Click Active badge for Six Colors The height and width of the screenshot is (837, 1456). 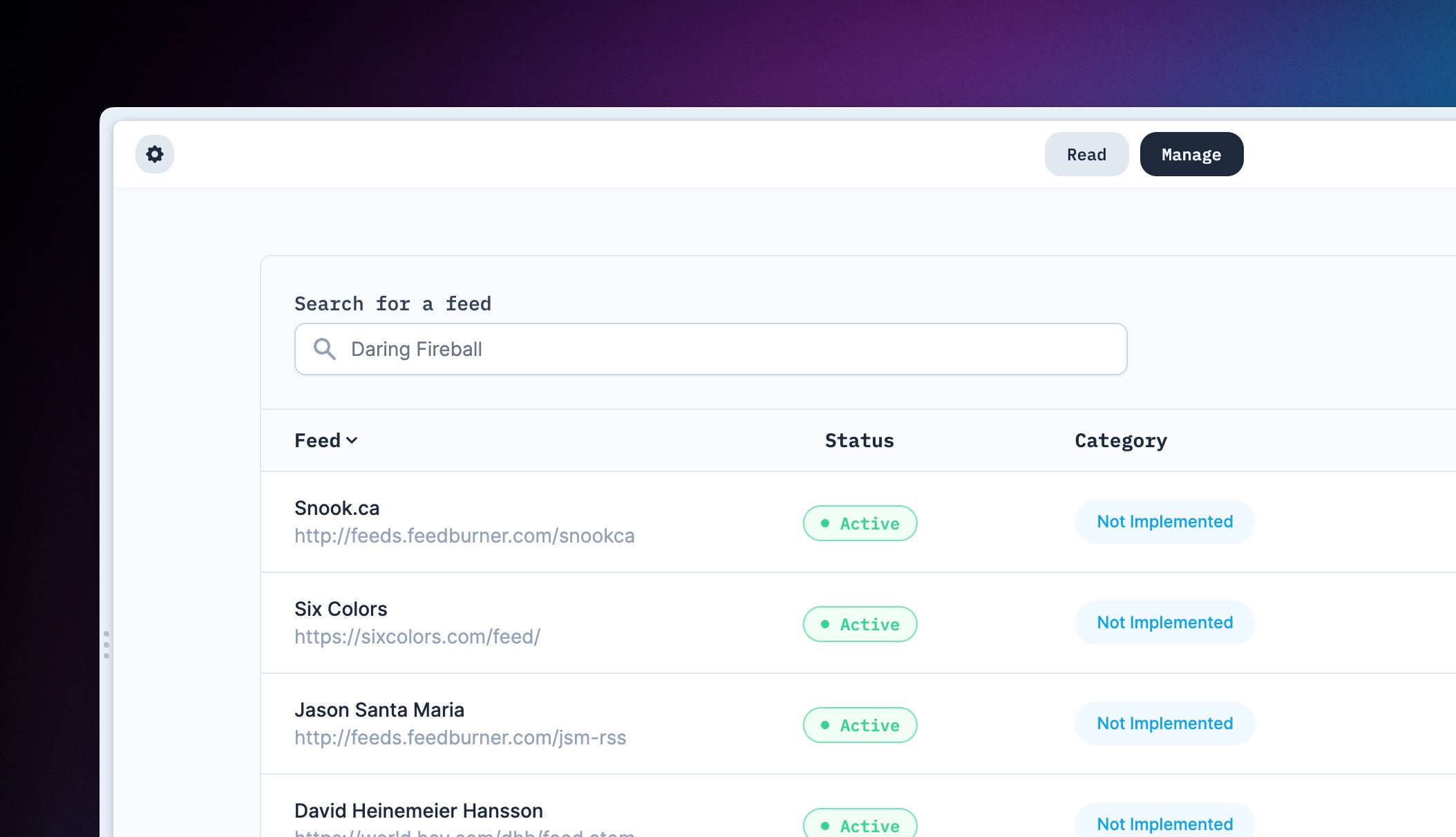click(860, 624)
